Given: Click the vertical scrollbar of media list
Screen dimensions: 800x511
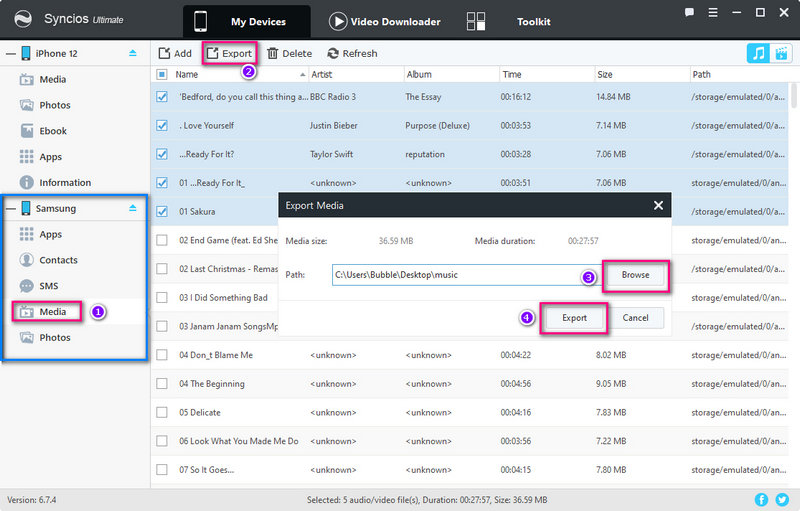Looking at the screenshot, I should 794,96.
